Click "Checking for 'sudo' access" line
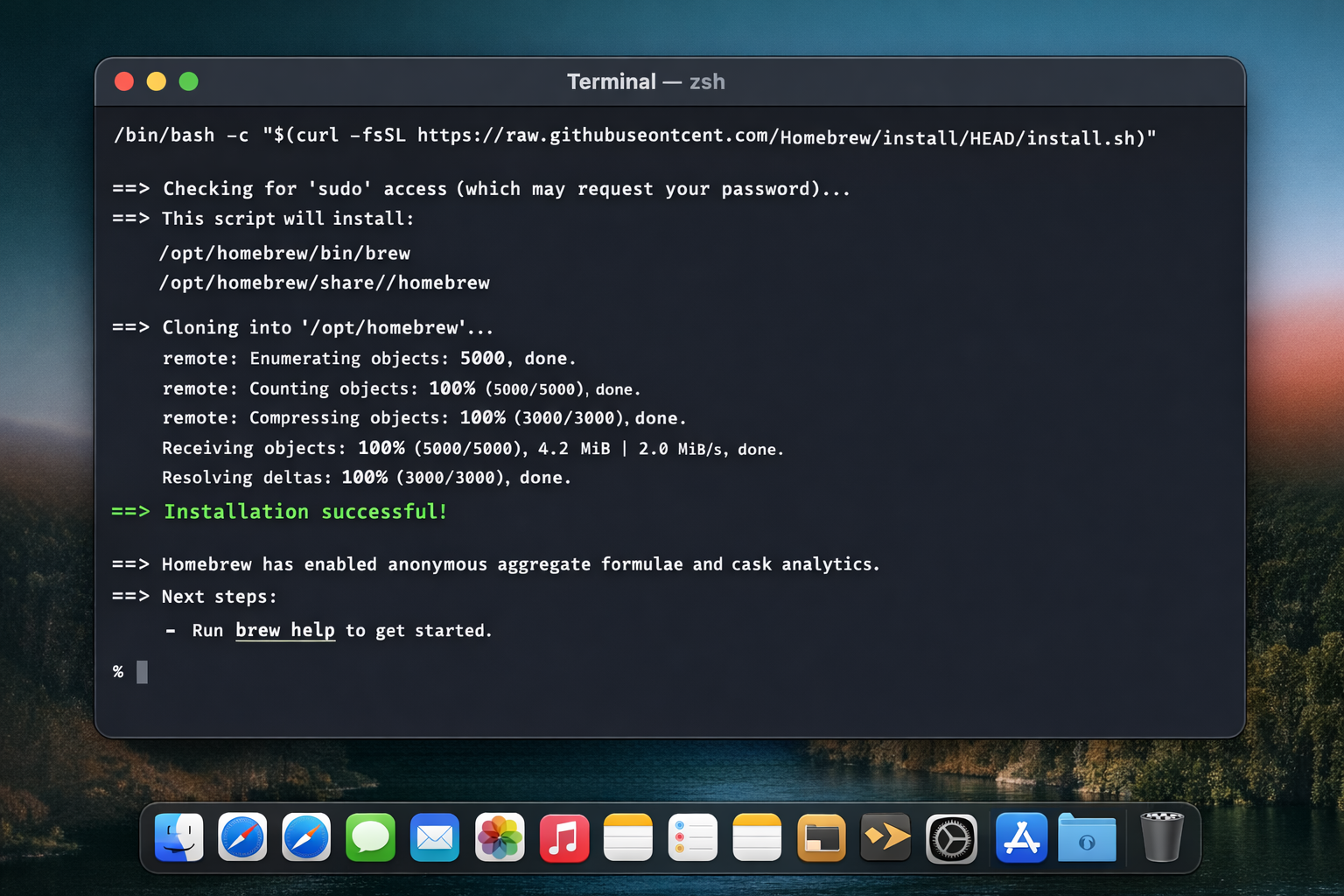 (x=481, y=189)
